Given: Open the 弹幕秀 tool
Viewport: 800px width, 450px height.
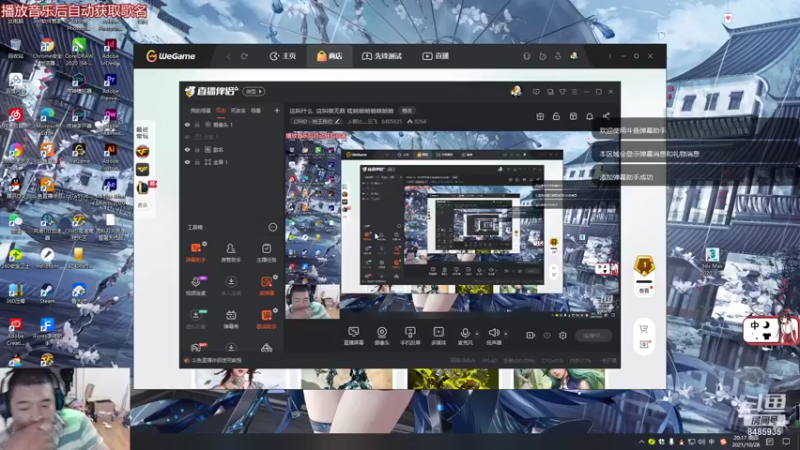Looking at the screenshot, I should pos(231,319).
